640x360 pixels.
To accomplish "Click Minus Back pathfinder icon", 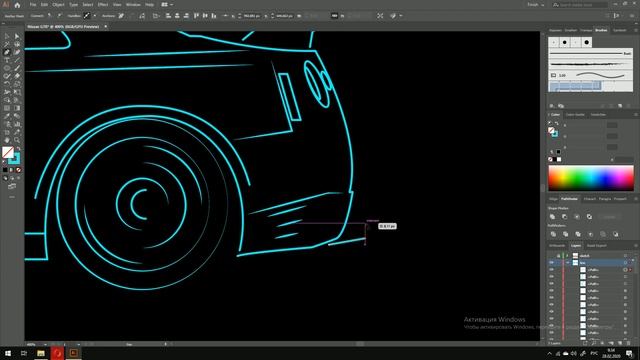I will (x=616, y=234).
